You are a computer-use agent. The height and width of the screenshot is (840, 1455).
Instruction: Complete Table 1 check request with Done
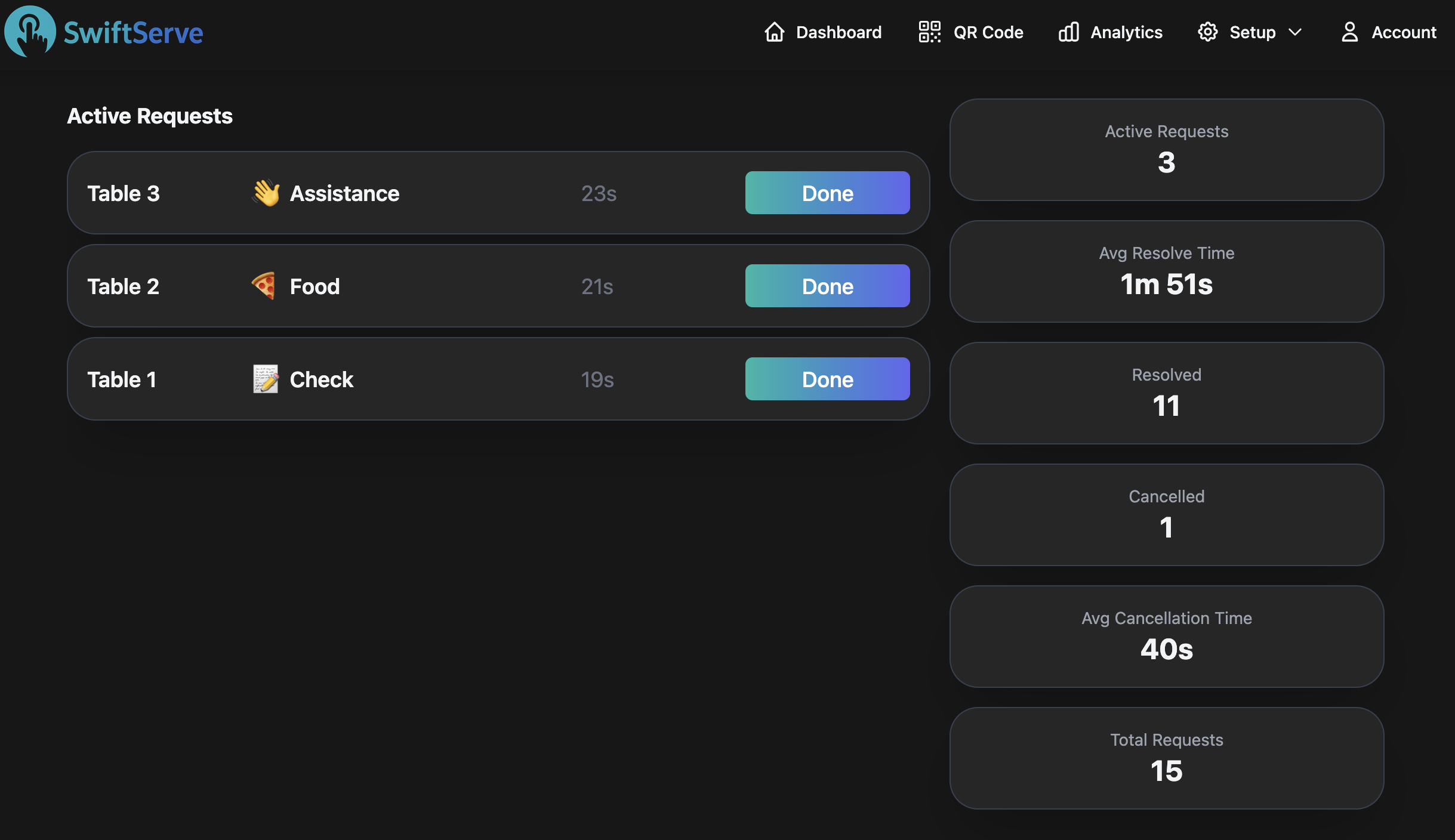(x=827, y=379)
